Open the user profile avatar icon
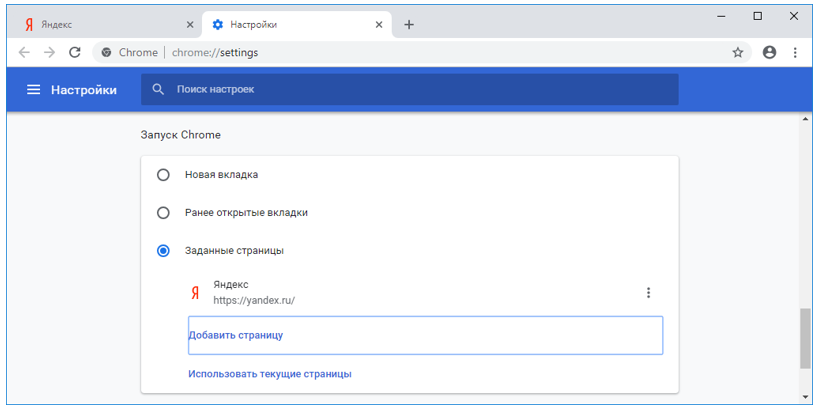 click(769, 52)
